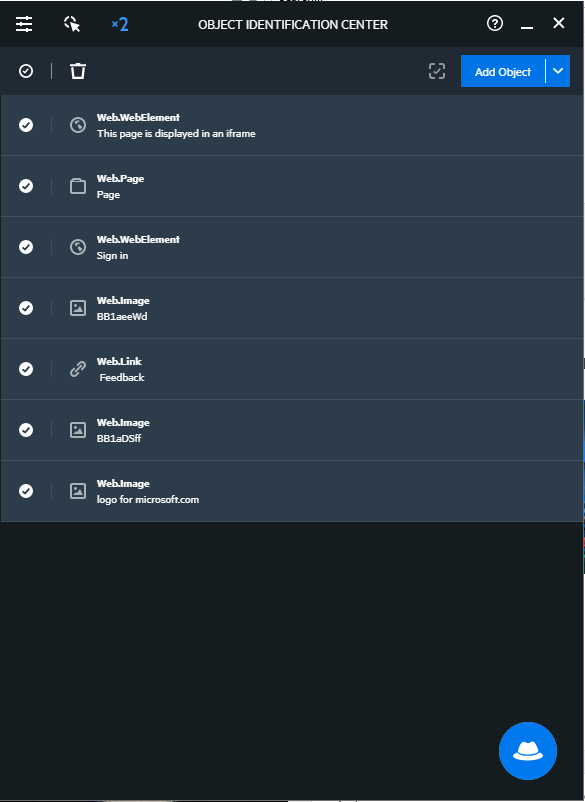This screenshot has height=802, width=585.
Task: Activate the object spy pointer tool
Action: (x=72, y=24)
